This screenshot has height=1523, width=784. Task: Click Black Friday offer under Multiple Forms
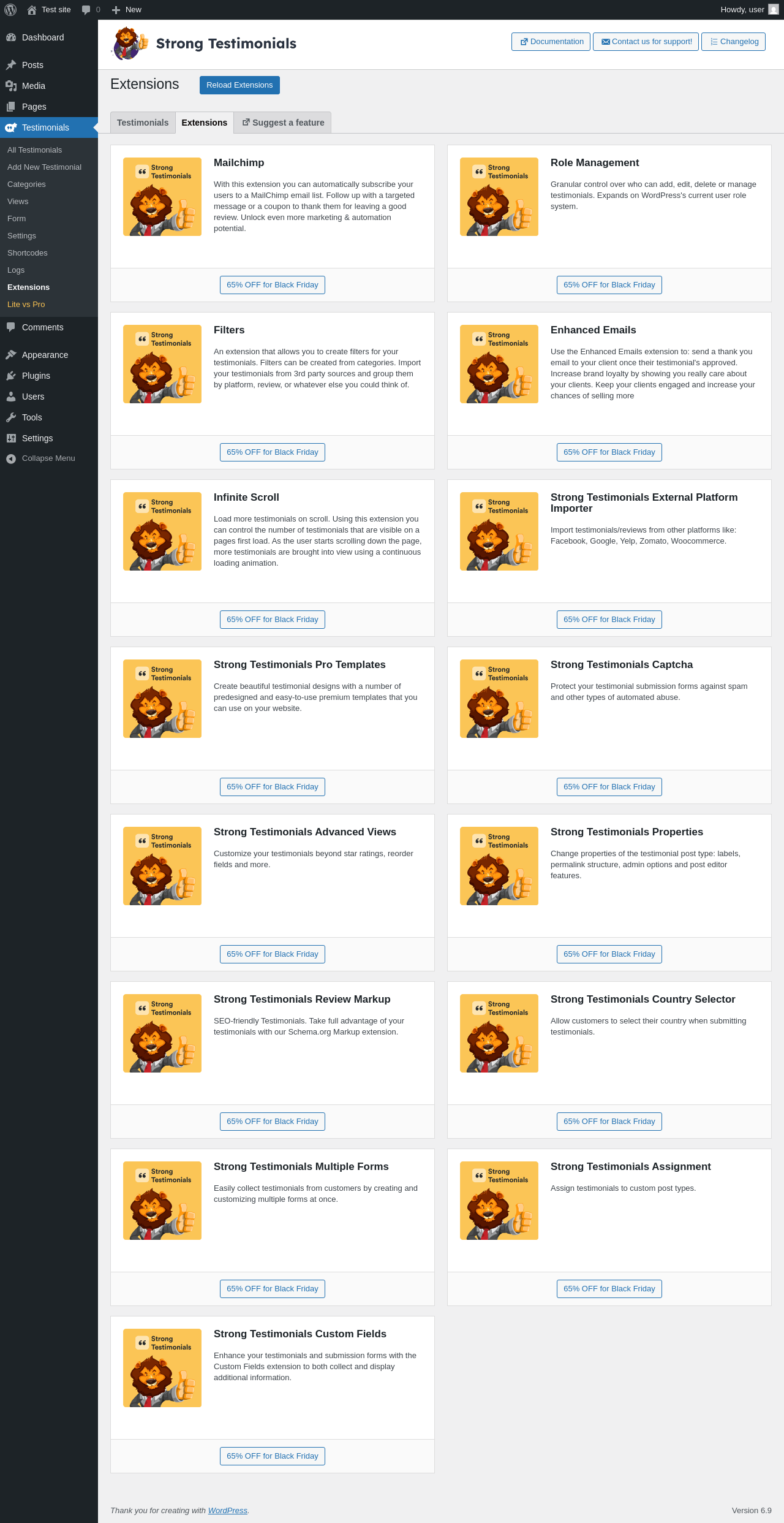pos(273,1289)
